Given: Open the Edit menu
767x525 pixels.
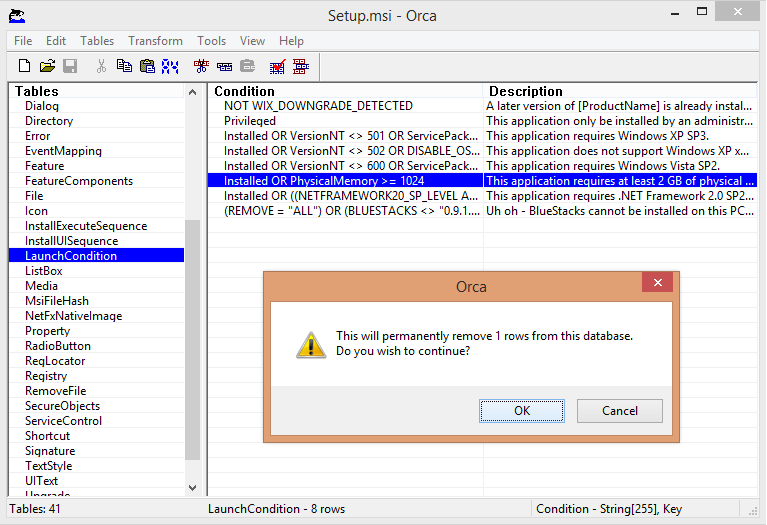Looking at the screenshot, I should click(x=56, y=41).
